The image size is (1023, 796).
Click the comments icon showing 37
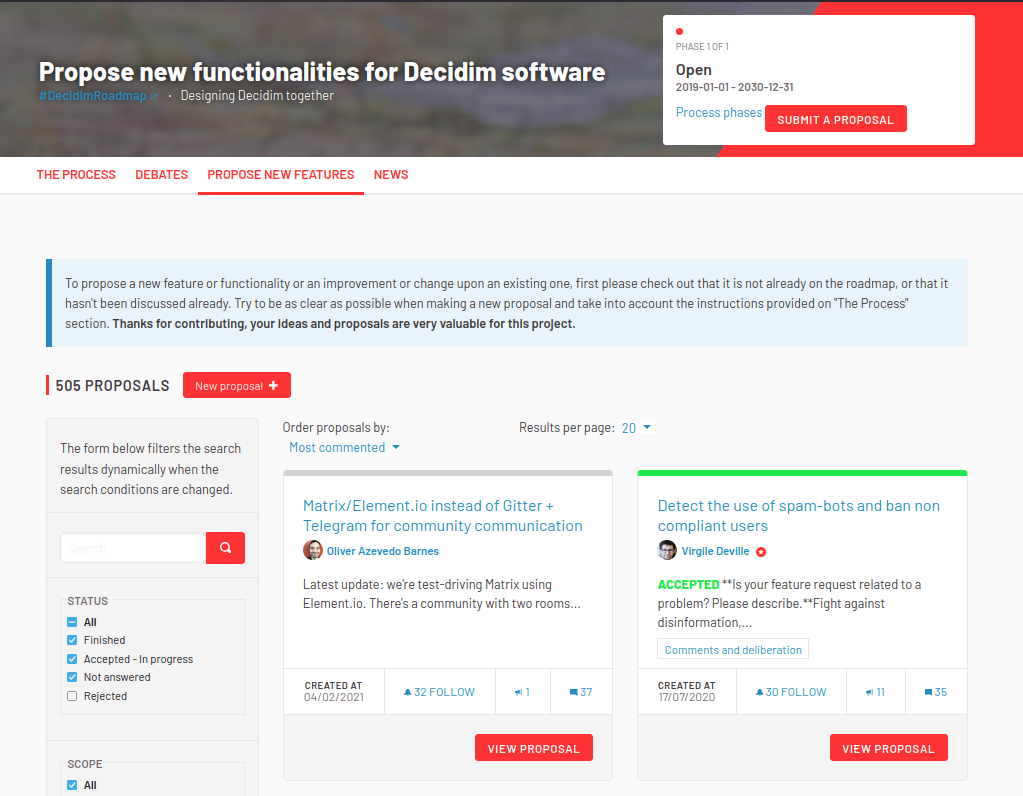click(x=573, y=692)
